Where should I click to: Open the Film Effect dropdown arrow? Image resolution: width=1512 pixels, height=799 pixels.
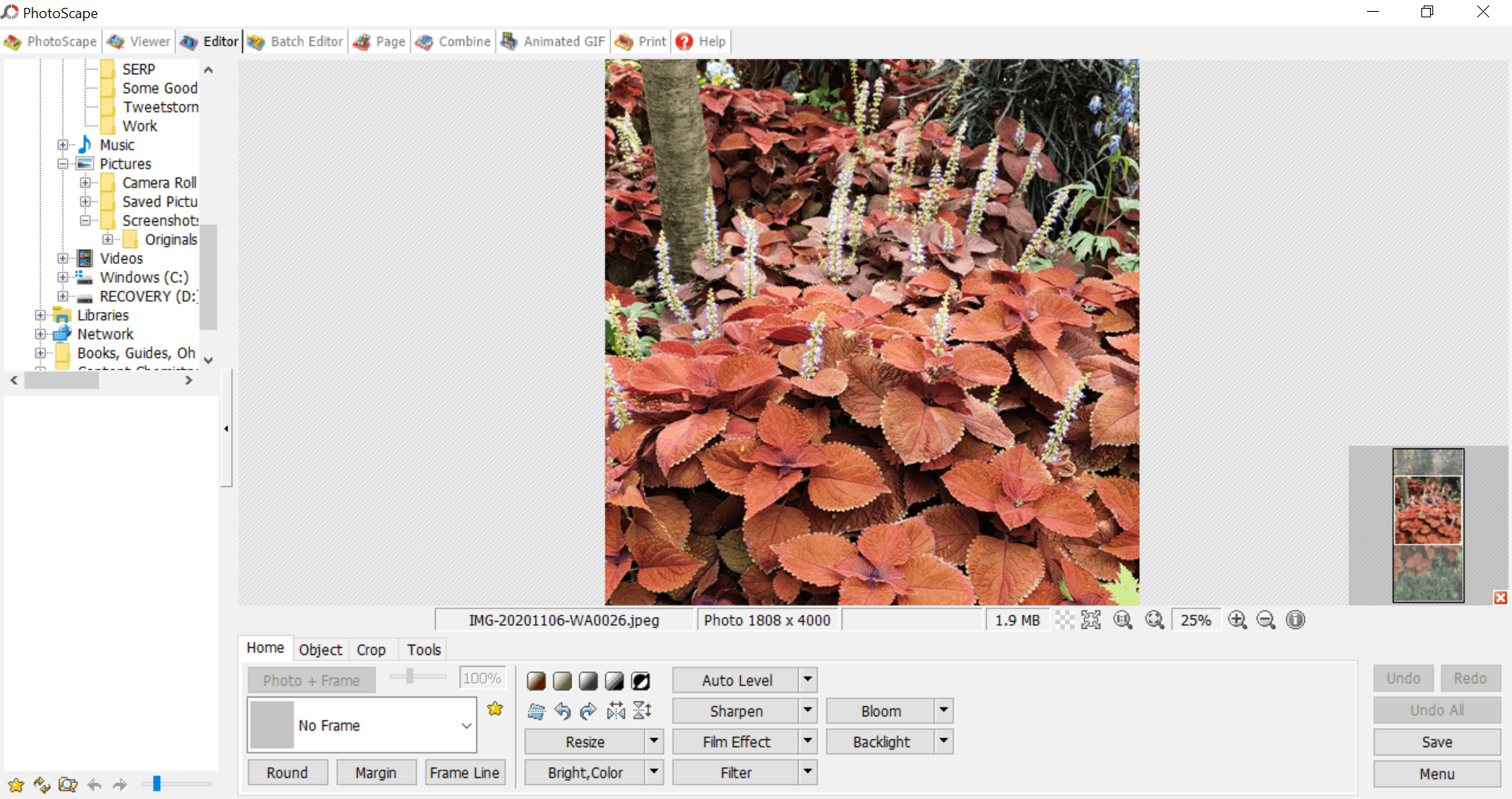click(x=808, y=741)
